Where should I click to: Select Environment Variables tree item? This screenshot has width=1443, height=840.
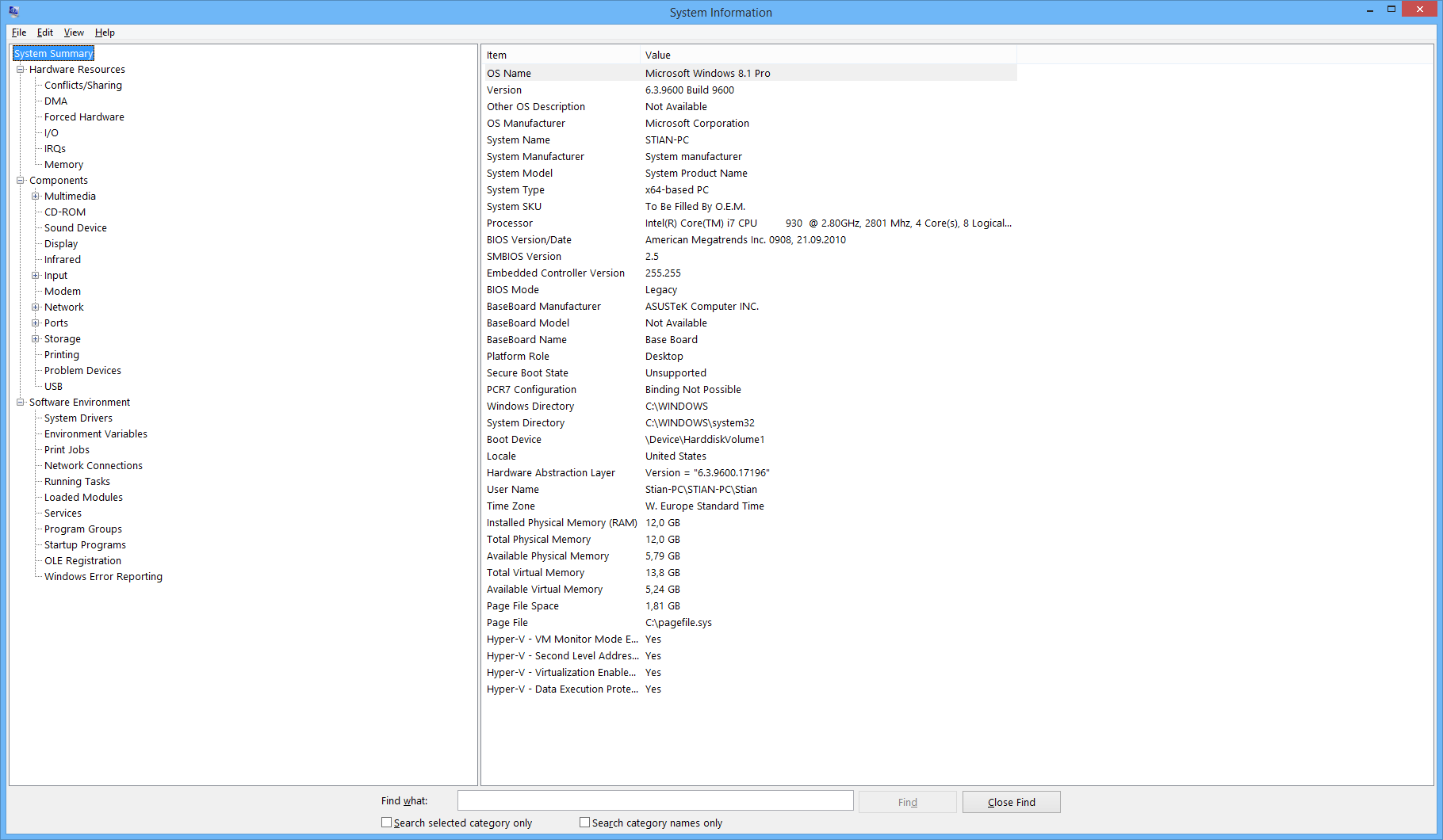click(96, 434)
